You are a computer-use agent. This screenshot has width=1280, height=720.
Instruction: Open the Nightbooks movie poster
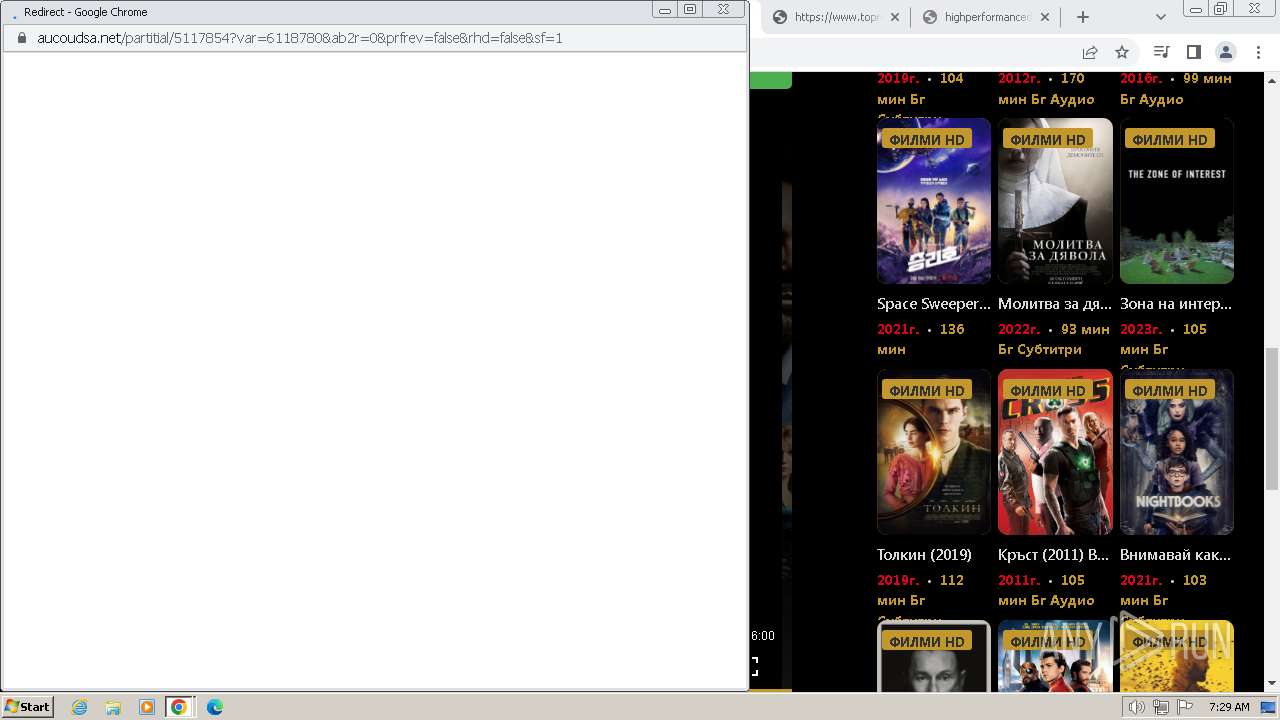1177,452
